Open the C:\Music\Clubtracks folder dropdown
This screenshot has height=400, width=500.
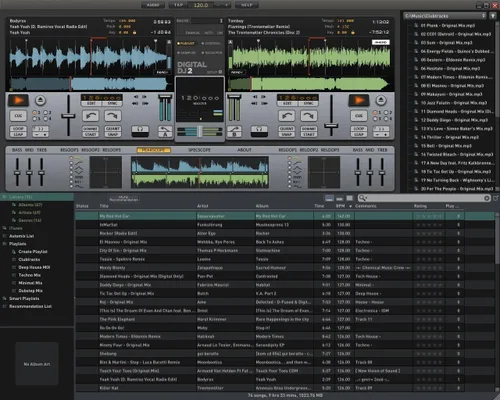(445, 16)
